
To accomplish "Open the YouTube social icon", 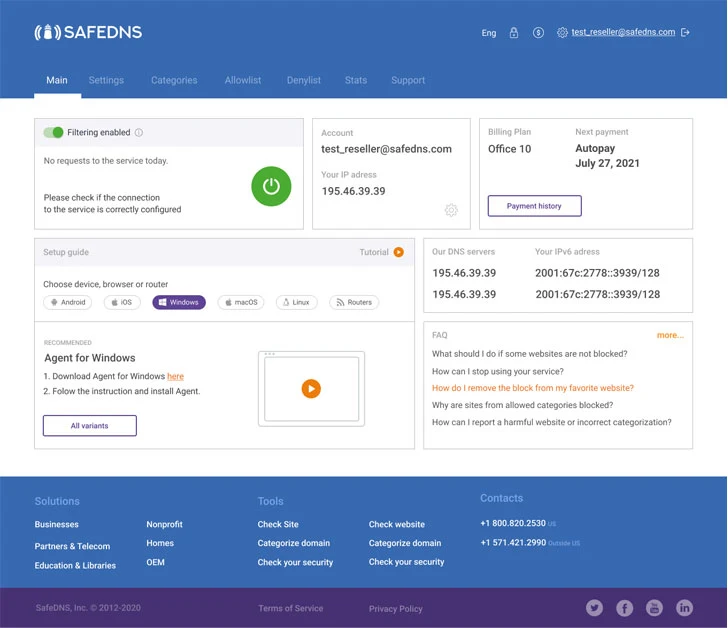I will 654,608.
